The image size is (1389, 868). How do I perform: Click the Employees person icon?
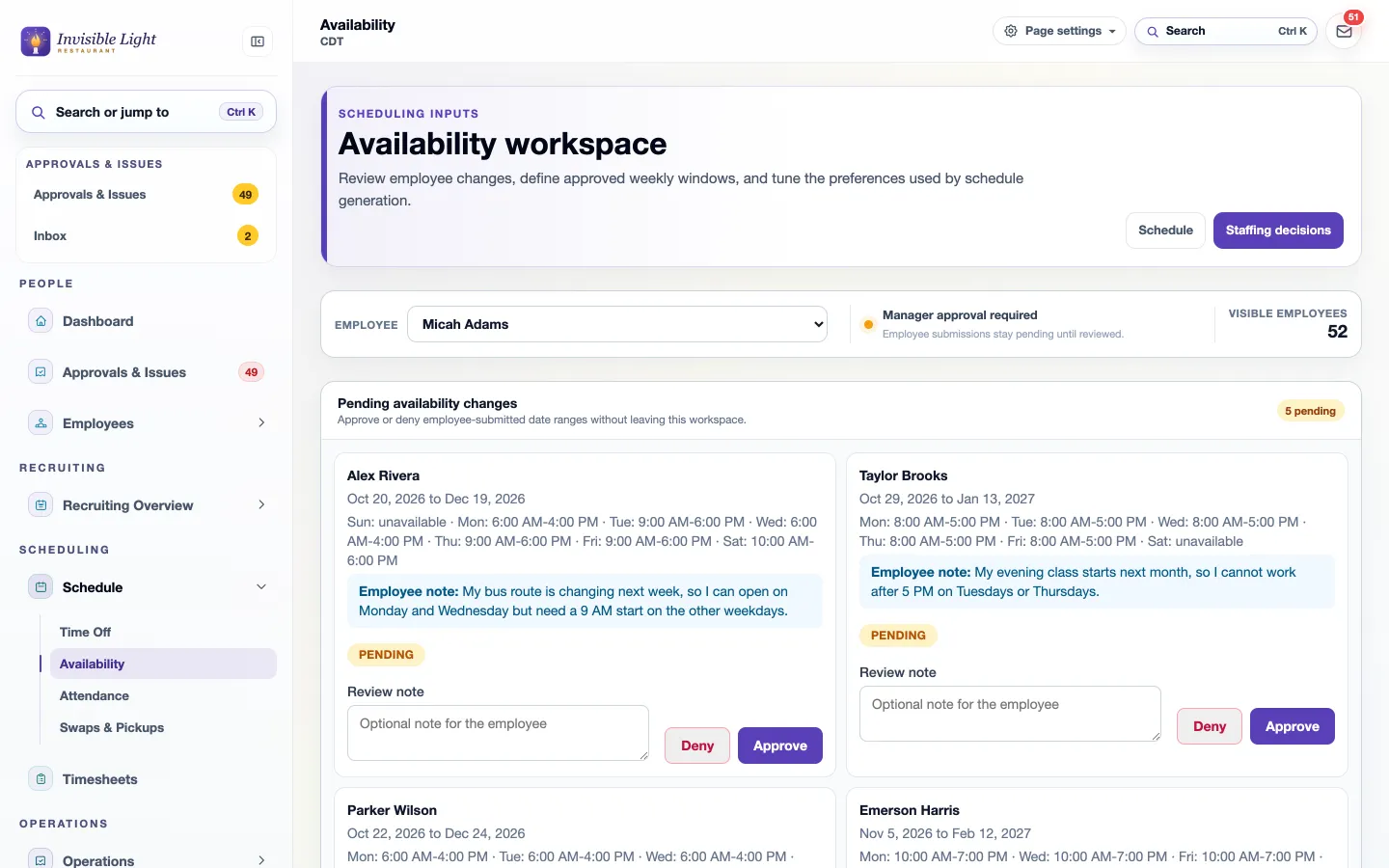pos(41,423)
